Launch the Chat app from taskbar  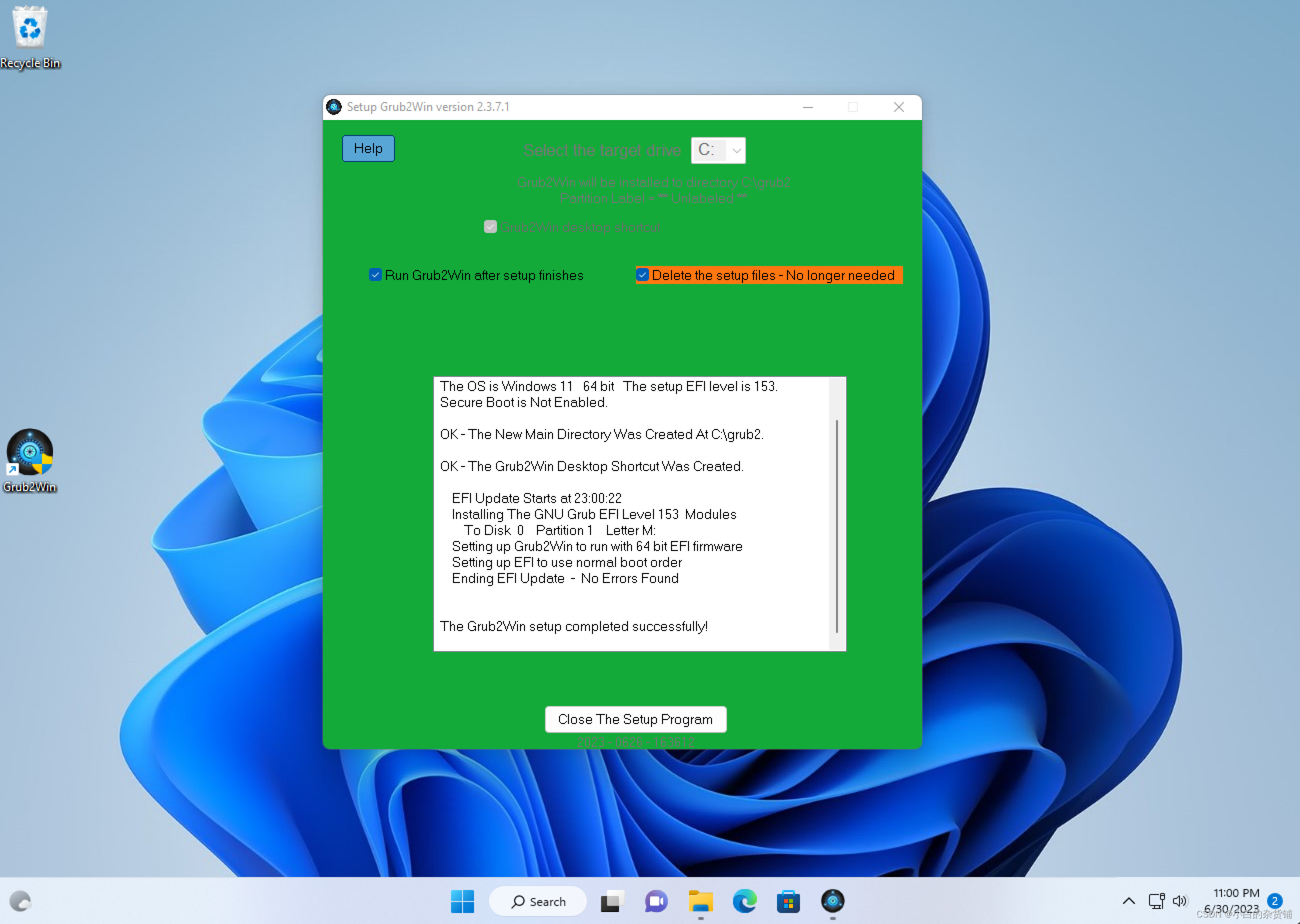[656, 901]
